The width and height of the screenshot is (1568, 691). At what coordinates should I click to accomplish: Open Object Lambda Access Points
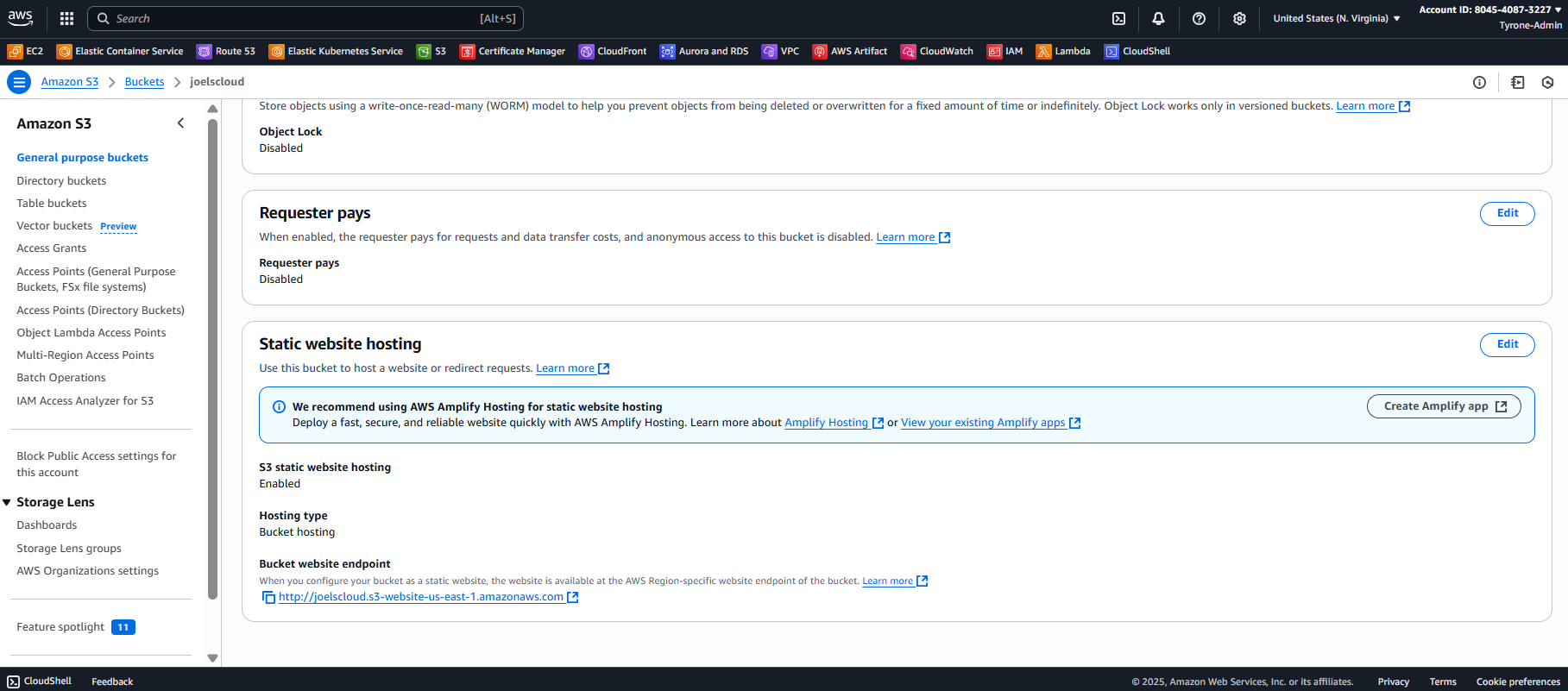(91, 333)
